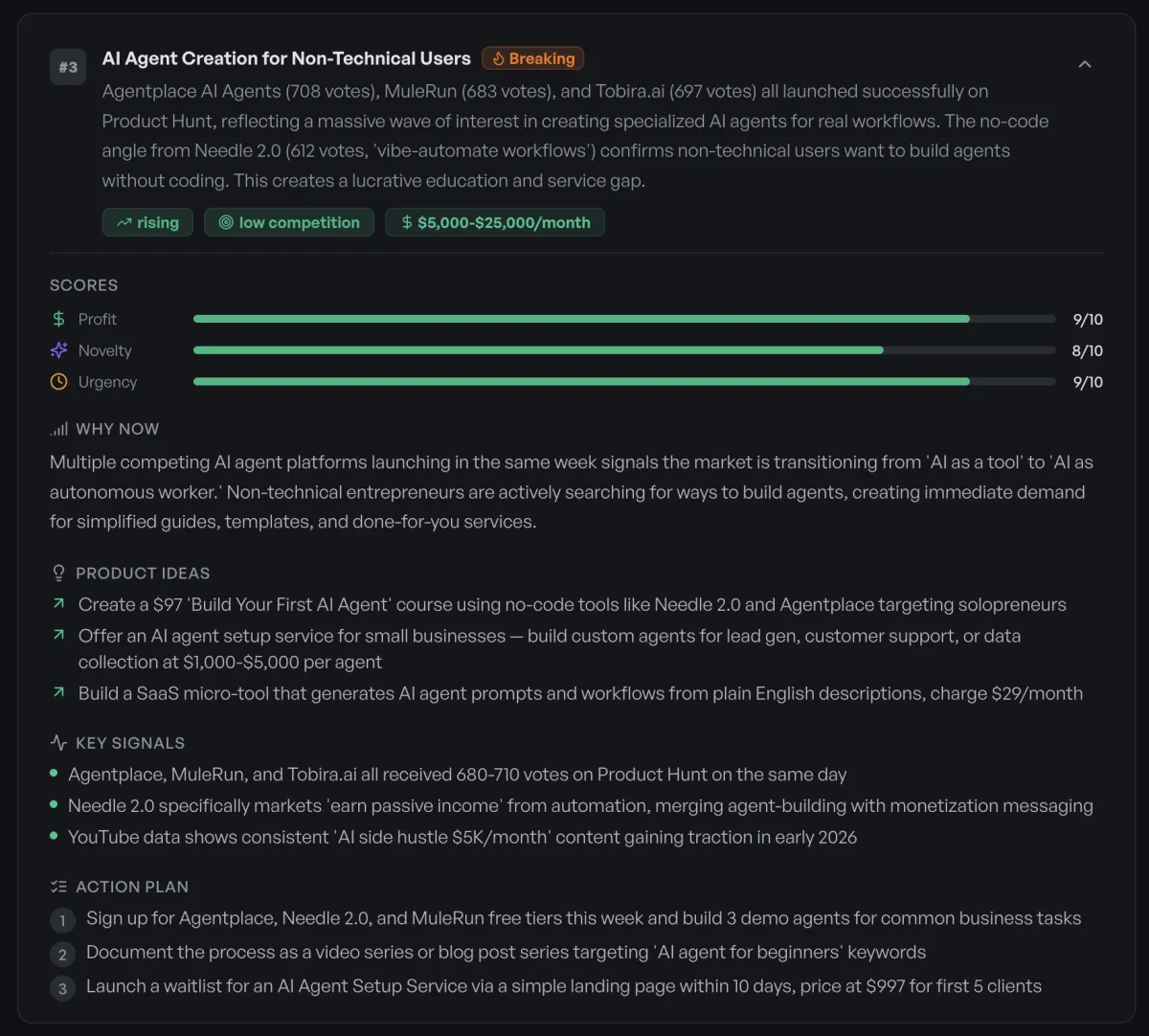Click the Breaking flame badge

click(x=532, y=58)
